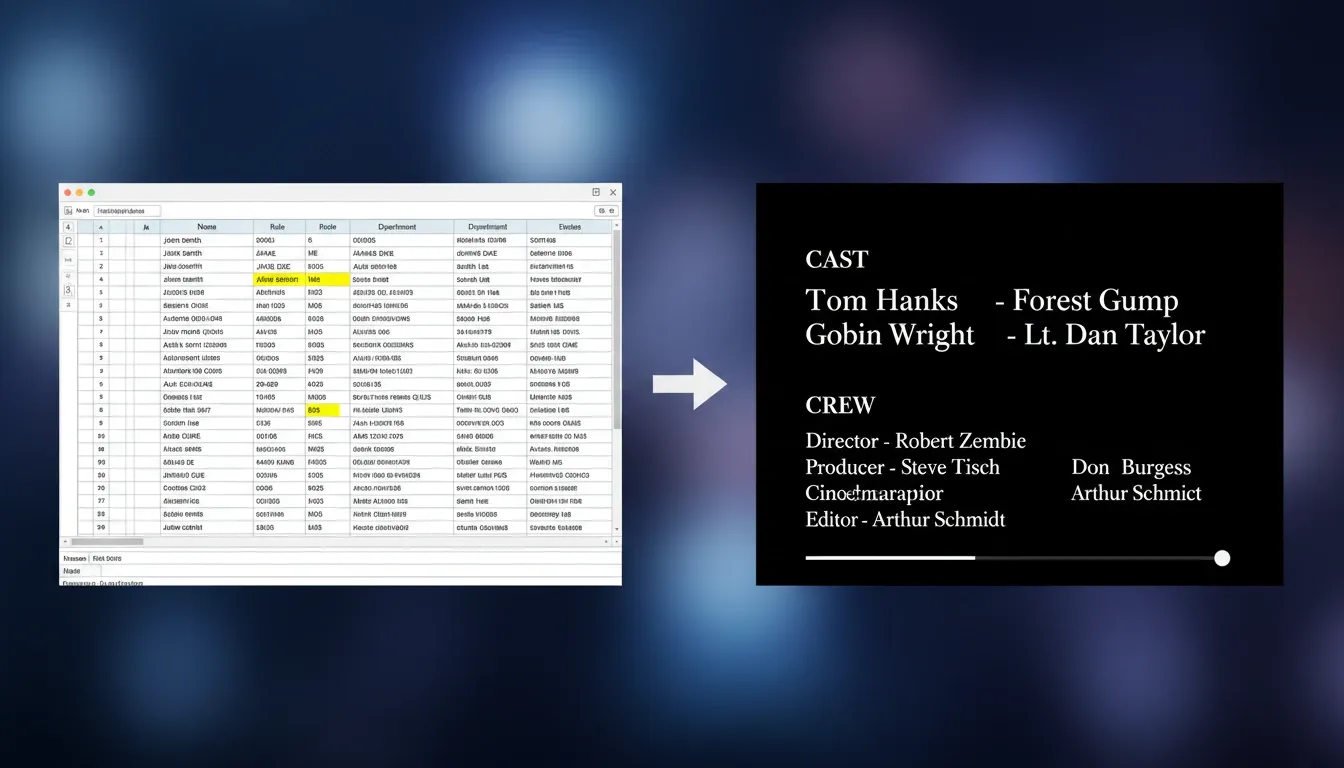Click the spreadsheet horizontal scrollbar thumb

click(x=107, y=542)
